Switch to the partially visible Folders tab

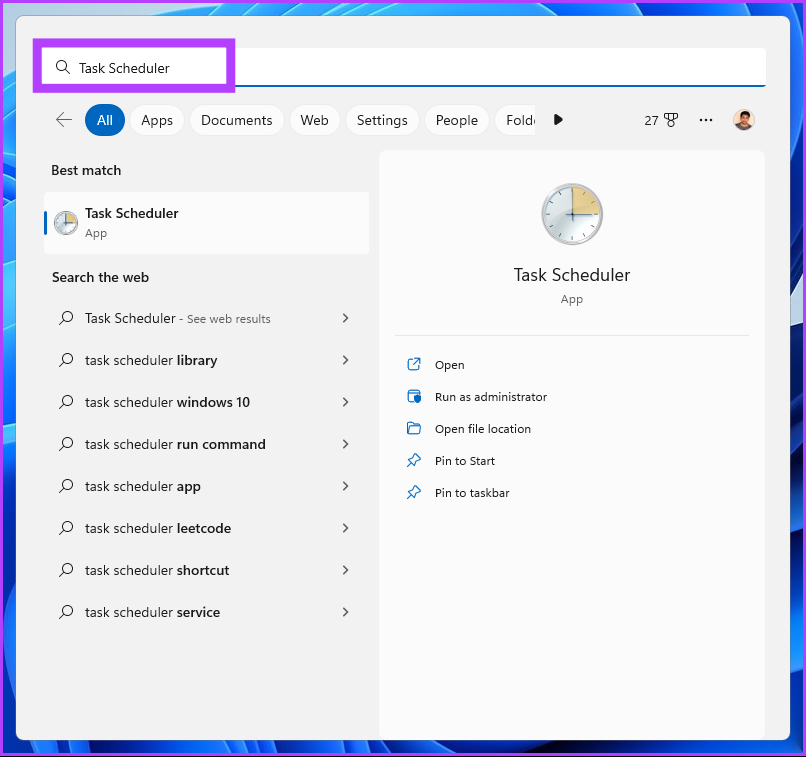(x=515, y=120)
